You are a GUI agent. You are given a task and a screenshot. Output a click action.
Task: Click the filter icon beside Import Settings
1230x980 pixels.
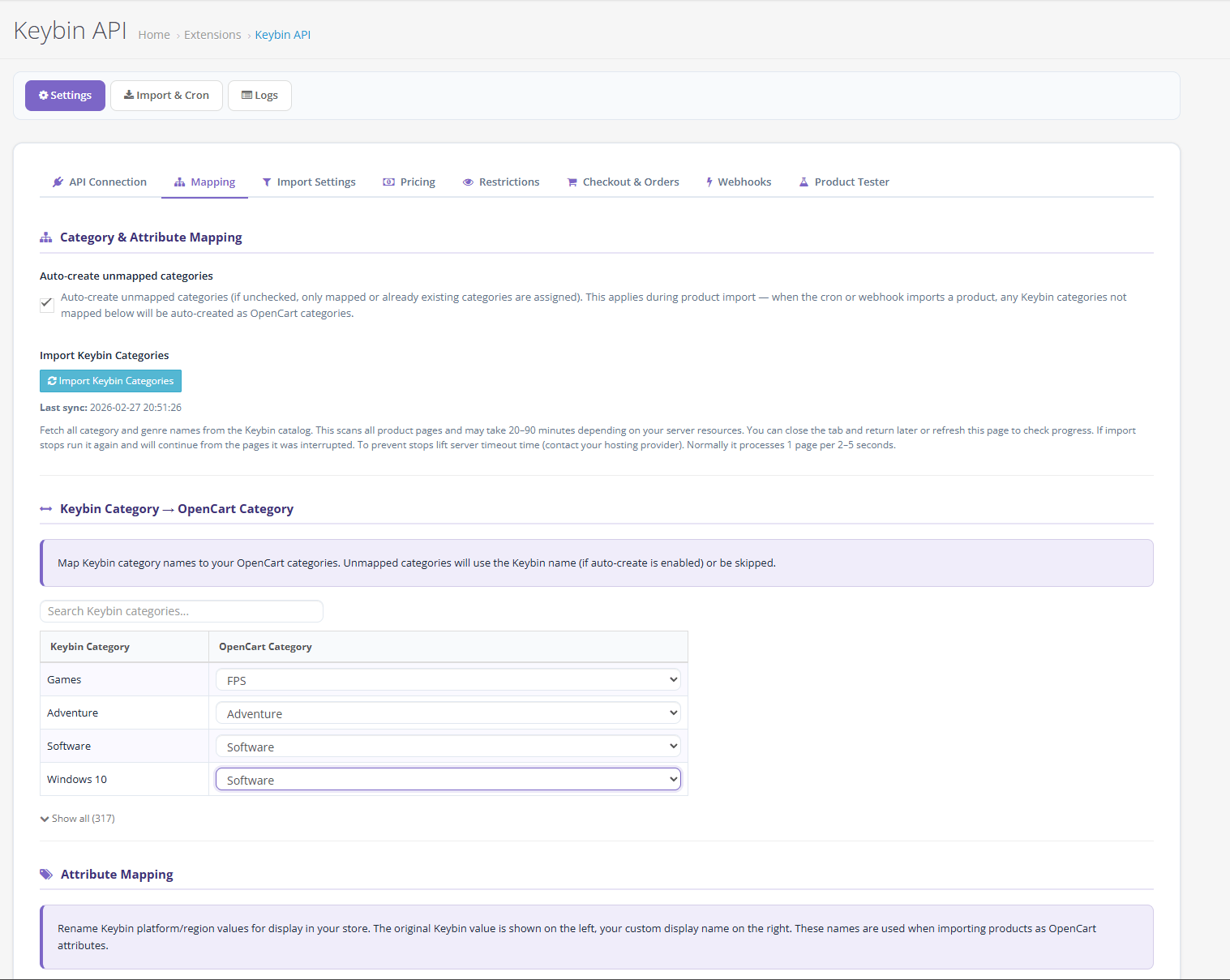[267, 182]
